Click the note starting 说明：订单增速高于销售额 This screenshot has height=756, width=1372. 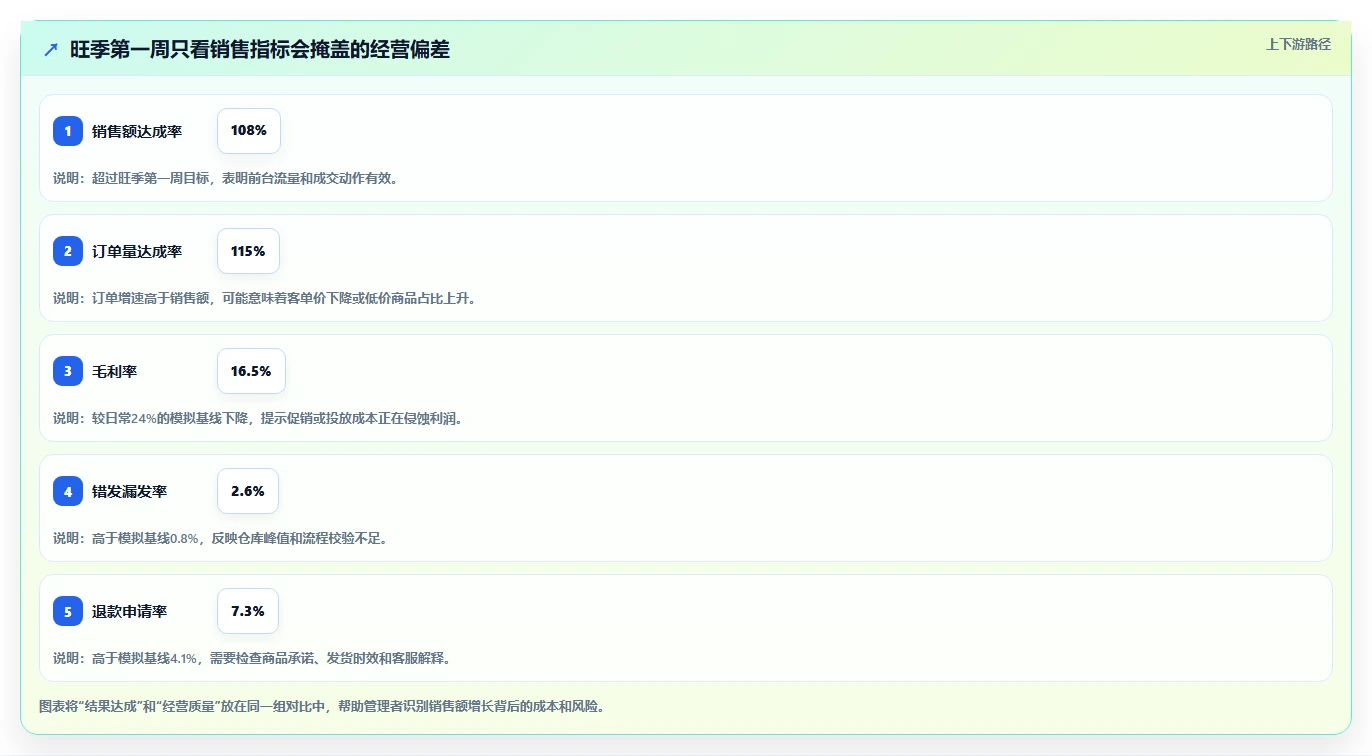(x=264, y=298)
